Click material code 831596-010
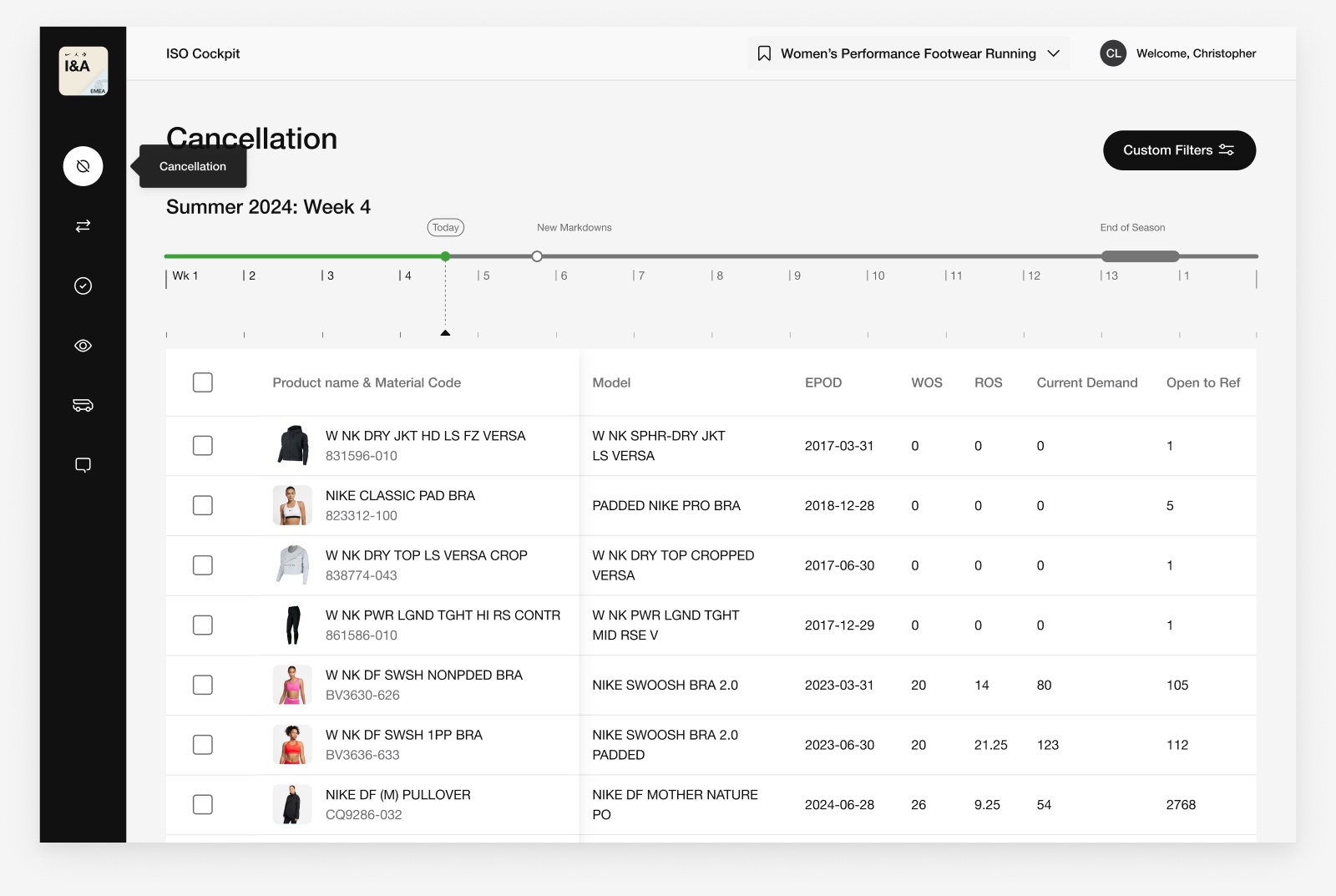Viewport: 1336px width, 896px height. coord(362,456)
